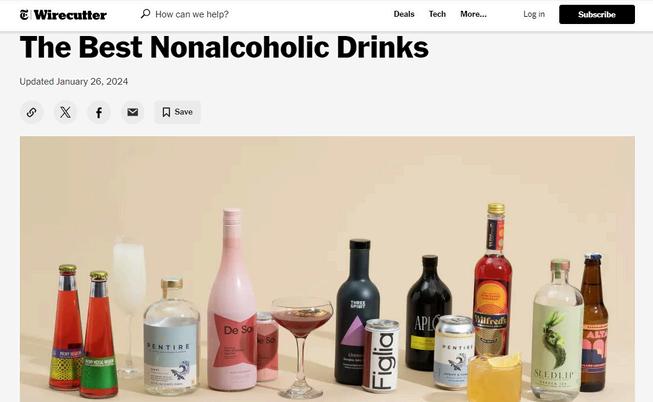The width and height of the screenshot is (653, 402).
Task: Click the search magnifier icon
Action: 145,14
